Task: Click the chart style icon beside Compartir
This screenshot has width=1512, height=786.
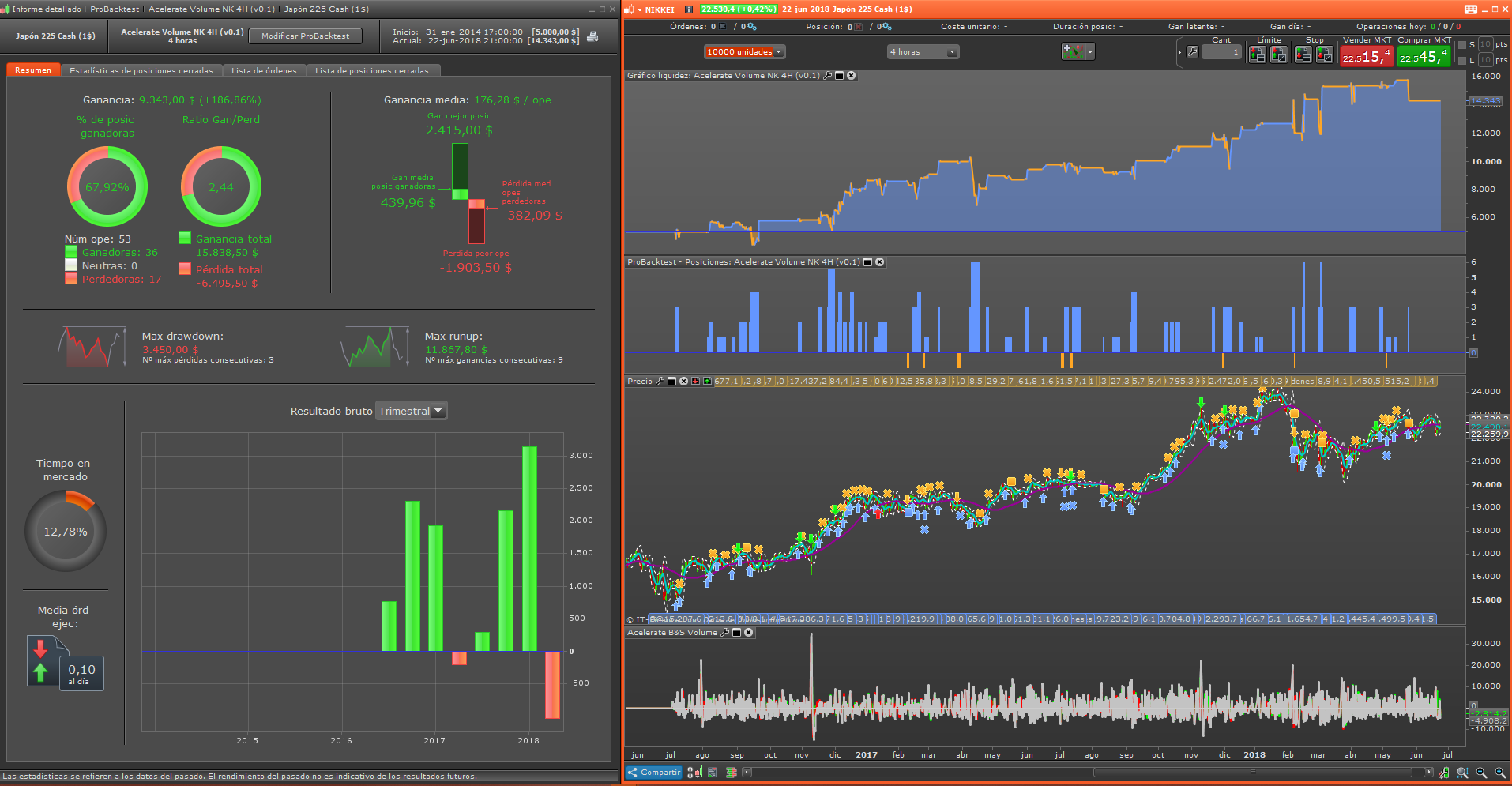Action: click(694, 773)
